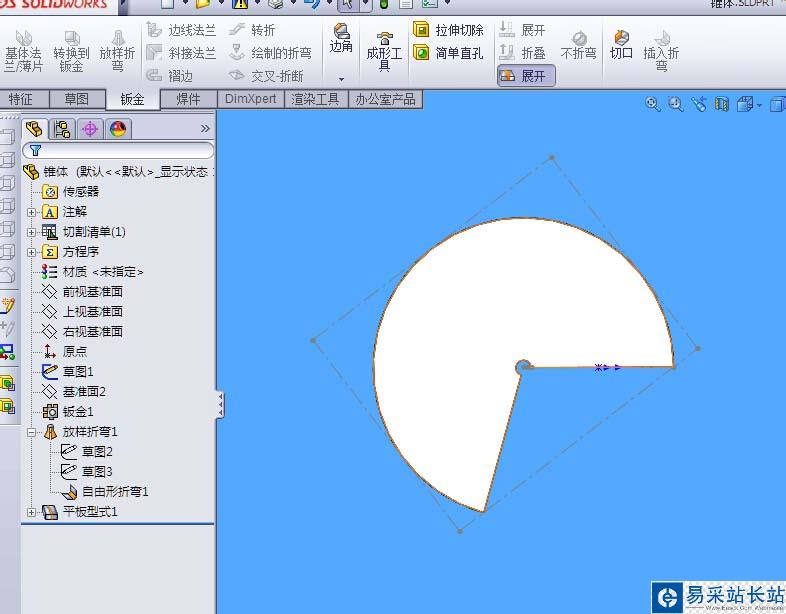The width and height of the screenshot is (786, 614).
Task: Open the Corners dropdown arrow
Action: 341,79
